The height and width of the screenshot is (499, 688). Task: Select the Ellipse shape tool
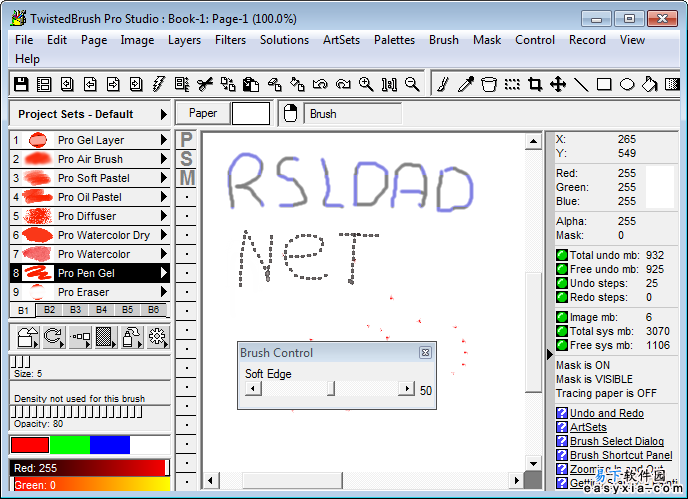tap(627, 84)
